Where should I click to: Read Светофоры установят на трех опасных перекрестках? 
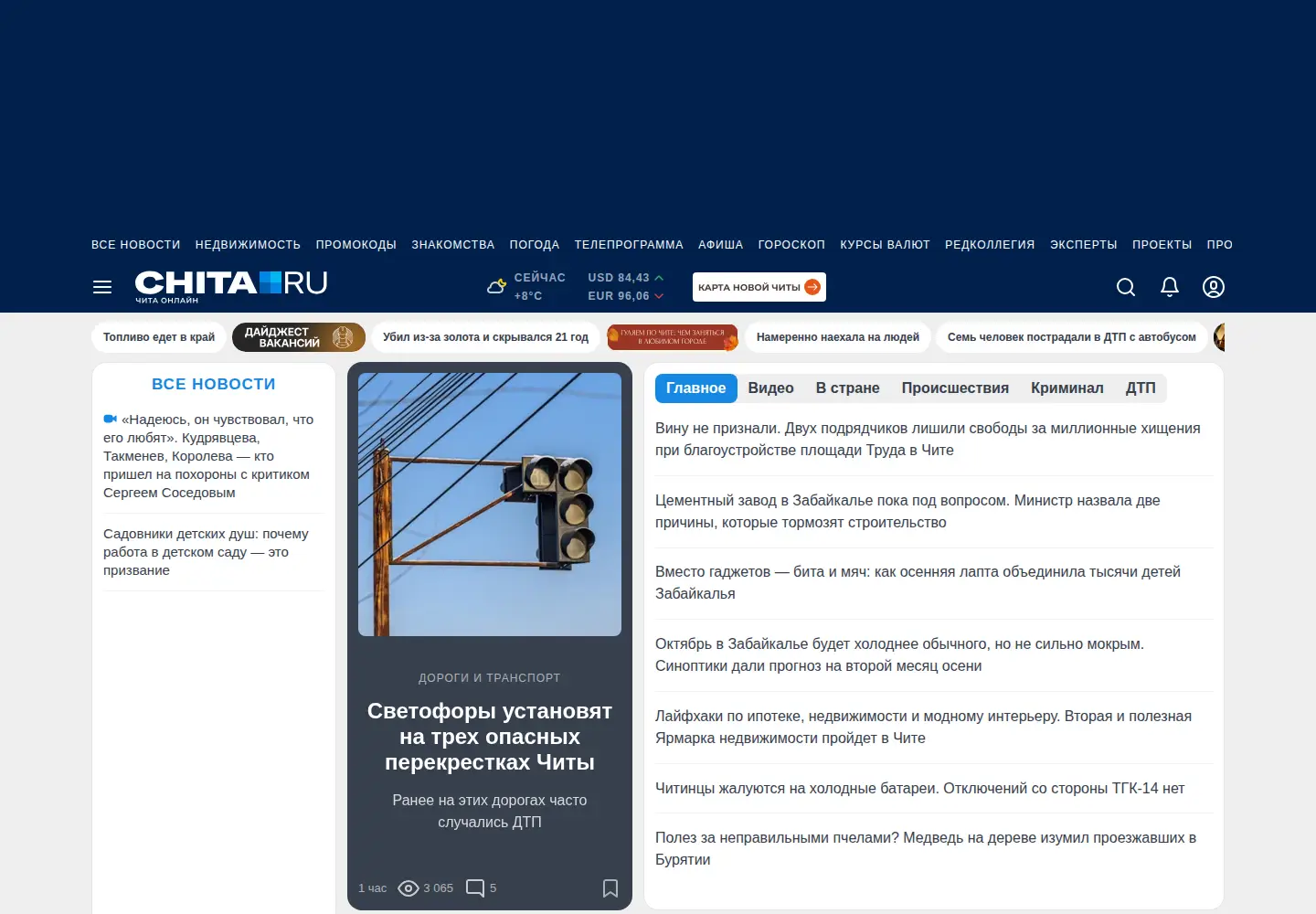coord(490,737)
